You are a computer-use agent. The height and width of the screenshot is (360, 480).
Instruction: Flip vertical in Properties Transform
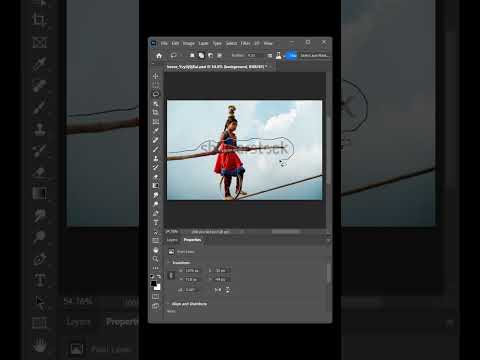[x=228, y=290]
